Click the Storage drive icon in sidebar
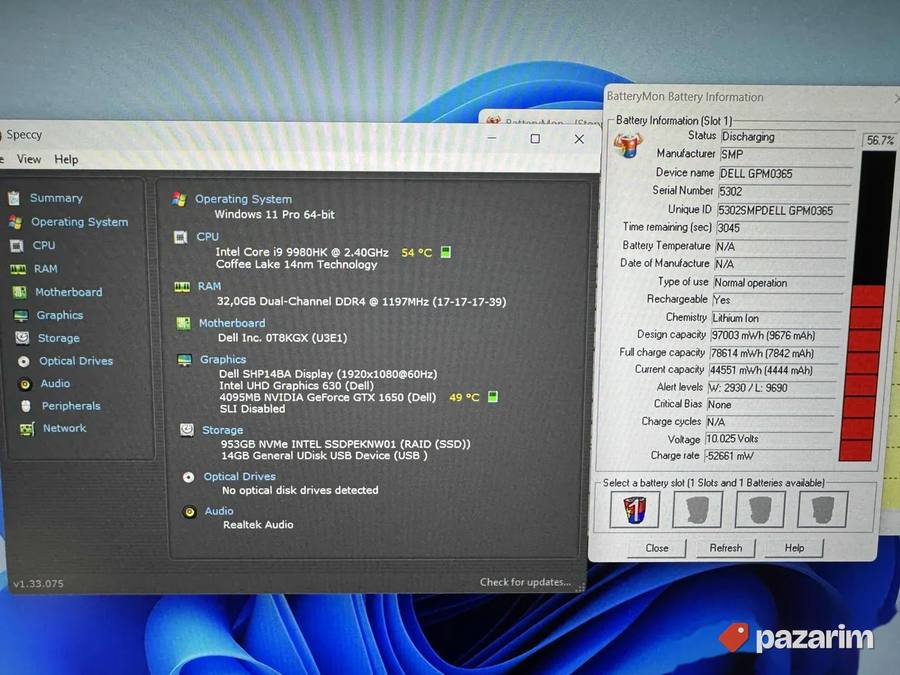This screenshot has width=900, height=675. [22, 338]
